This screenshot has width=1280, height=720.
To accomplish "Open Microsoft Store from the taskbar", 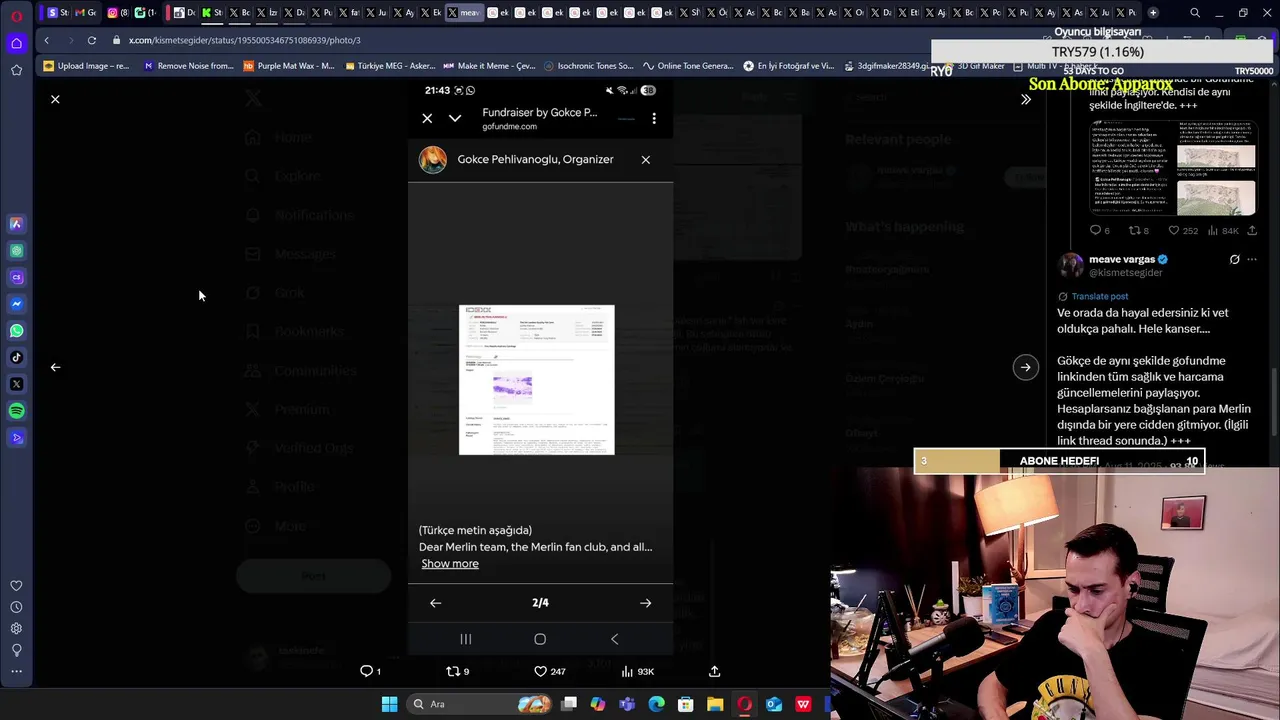I will 686,704.
